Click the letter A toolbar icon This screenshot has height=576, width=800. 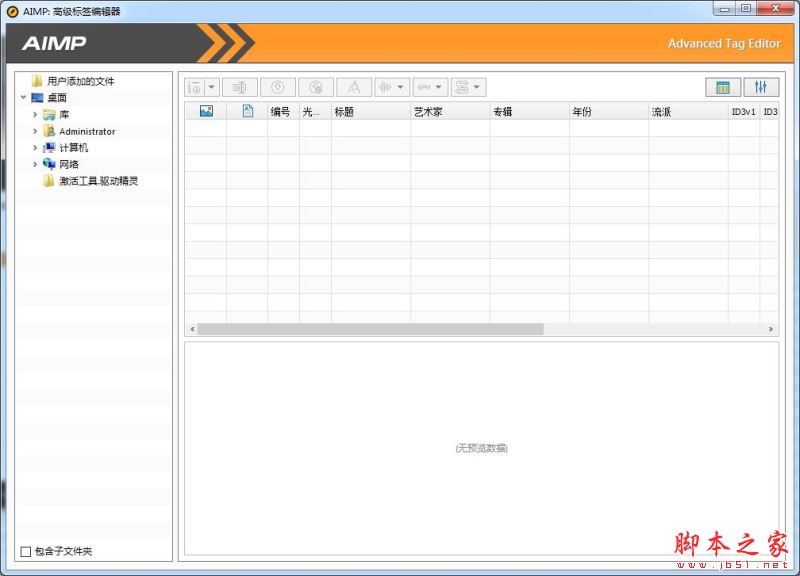pyautogui.click(x=354, y=87)
